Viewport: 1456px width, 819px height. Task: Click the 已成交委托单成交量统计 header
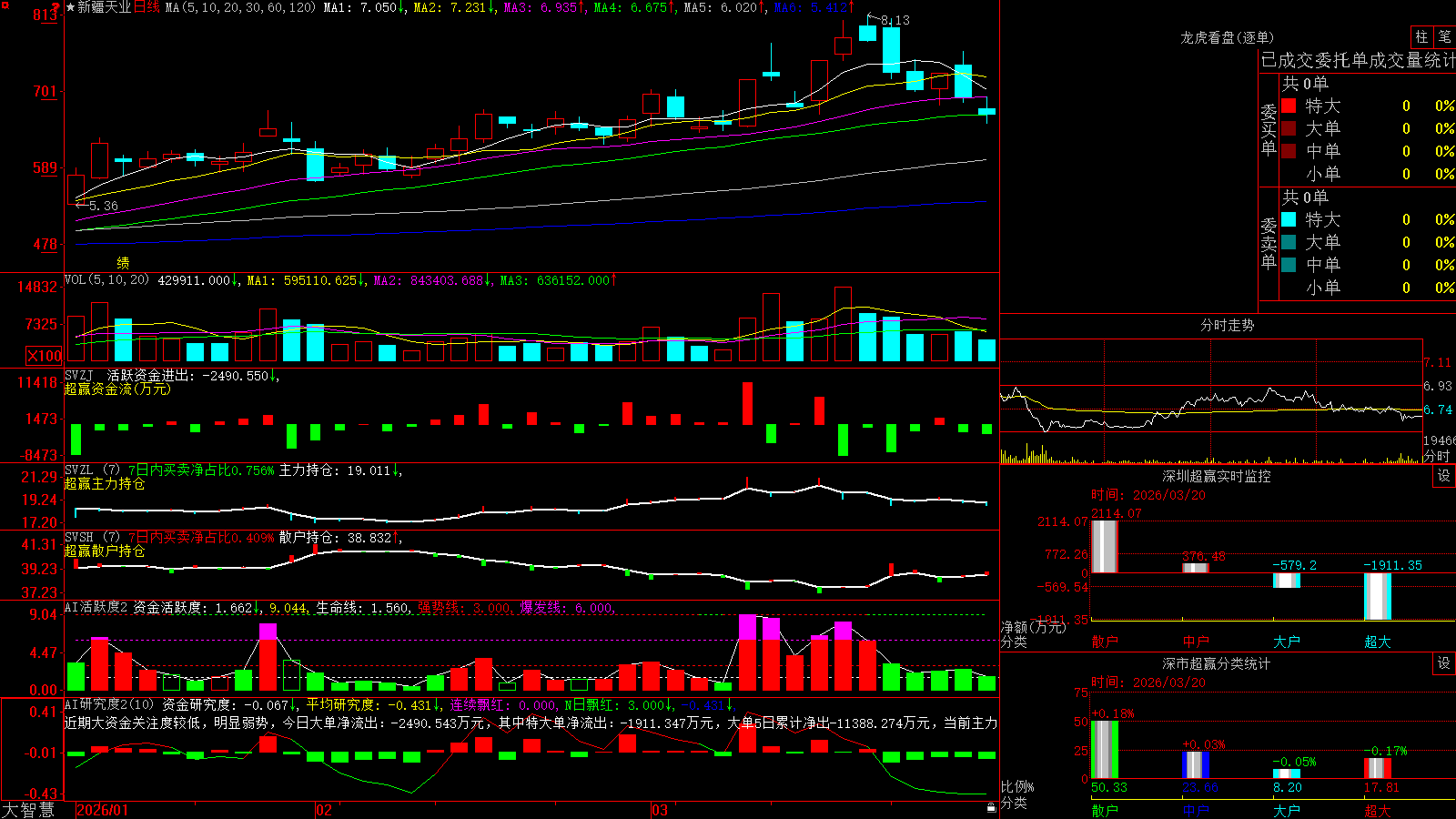coord(1358,61)
